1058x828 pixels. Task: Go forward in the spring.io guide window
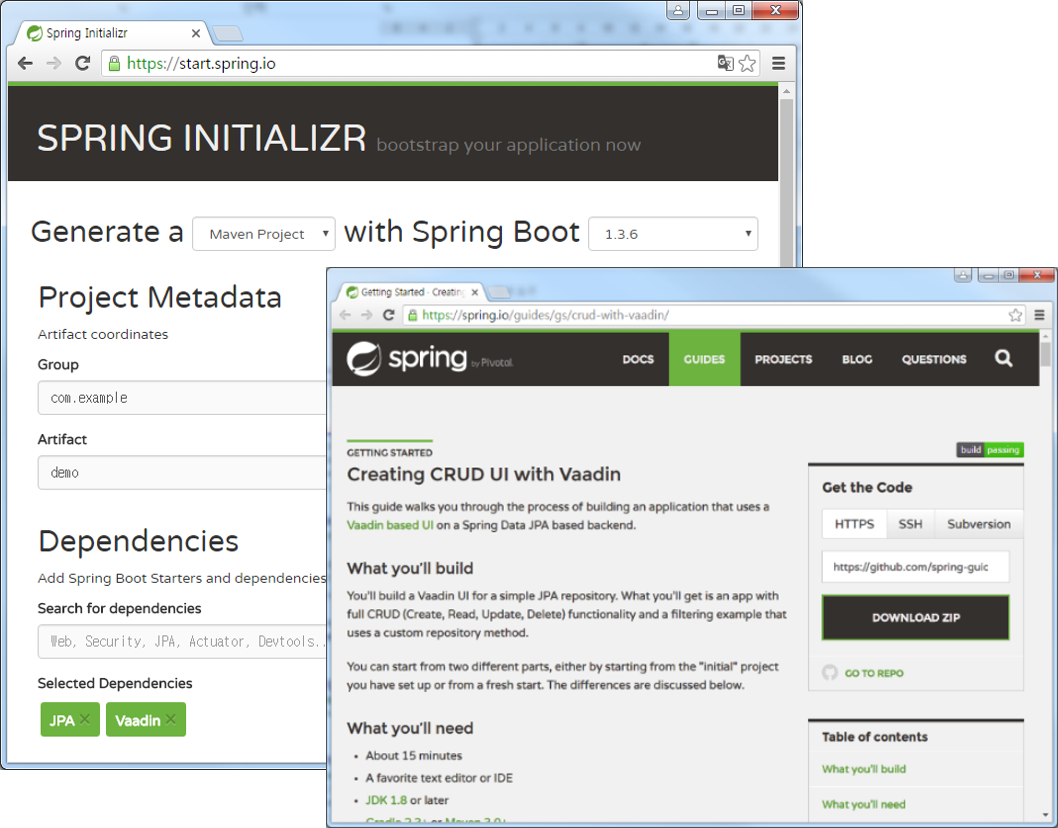tap(366, 315)
